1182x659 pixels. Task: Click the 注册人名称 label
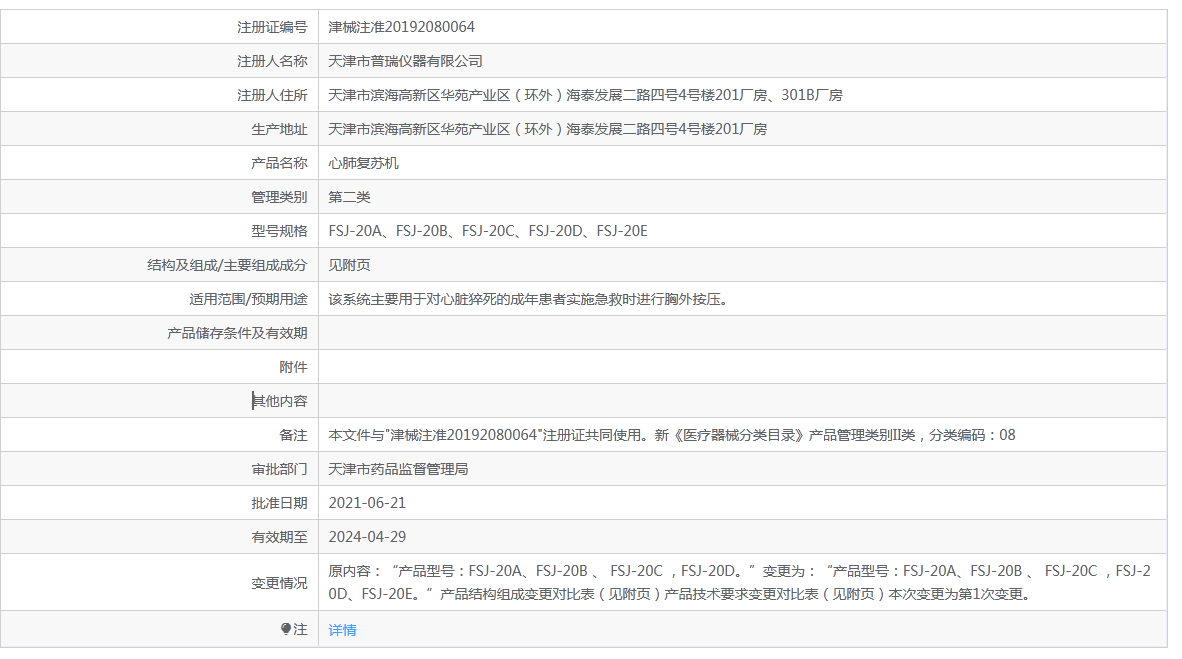272,61
